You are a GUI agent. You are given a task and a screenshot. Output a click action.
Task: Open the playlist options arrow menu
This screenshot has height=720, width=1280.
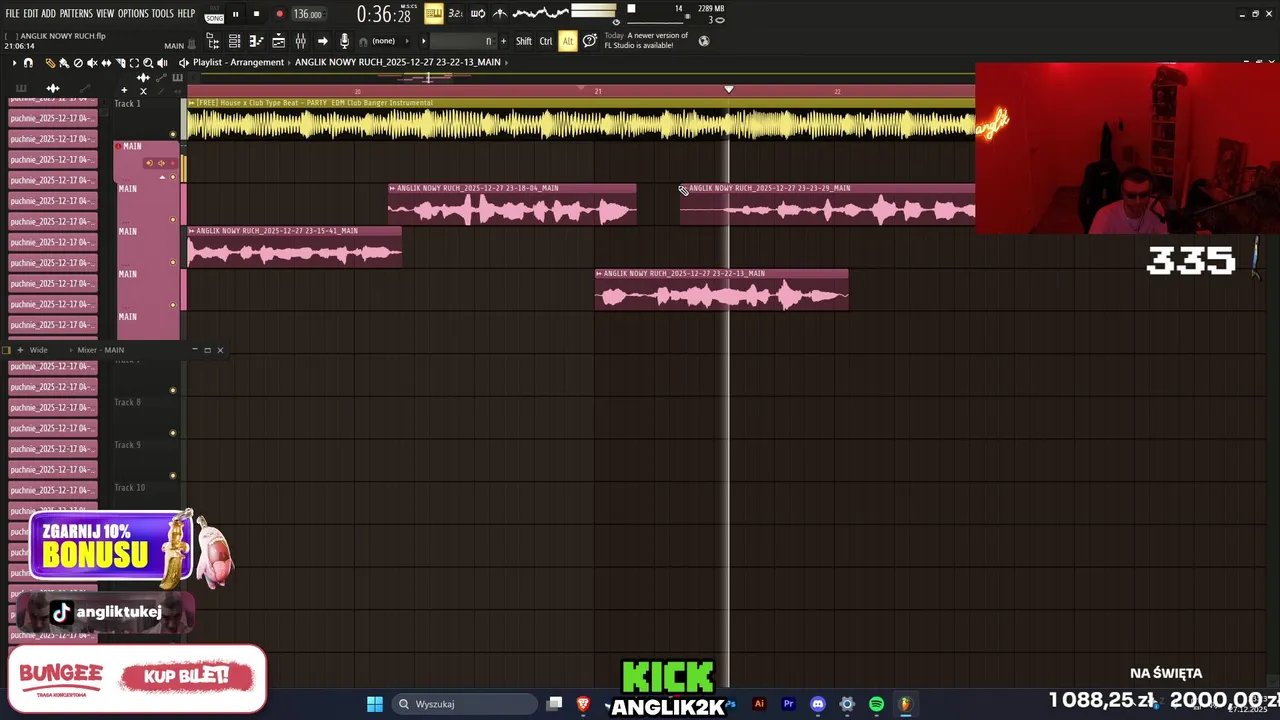coord(14,63)
